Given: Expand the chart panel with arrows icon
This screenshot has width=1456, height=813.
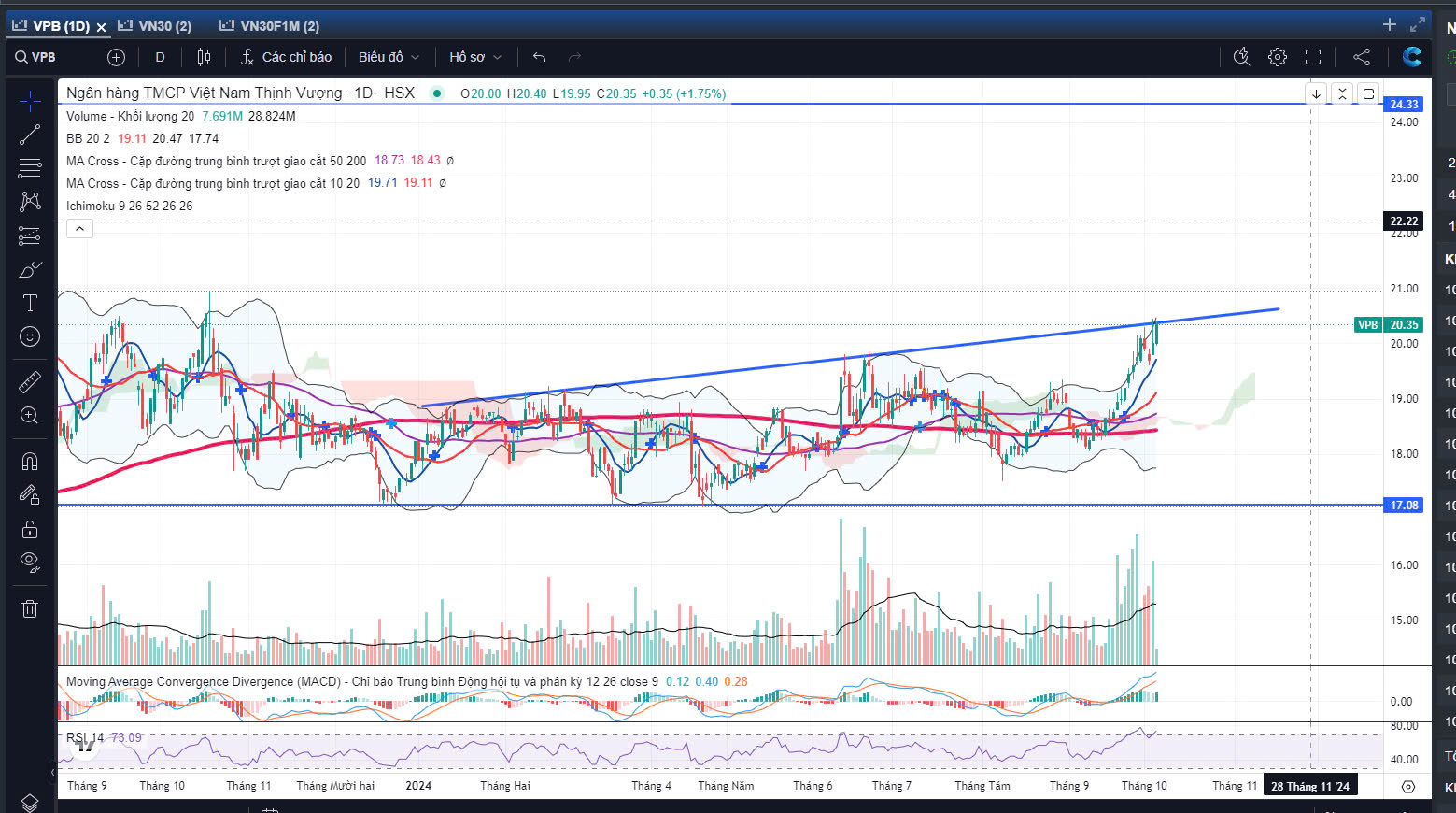Looking at the screenshot, I should 1418,24.
